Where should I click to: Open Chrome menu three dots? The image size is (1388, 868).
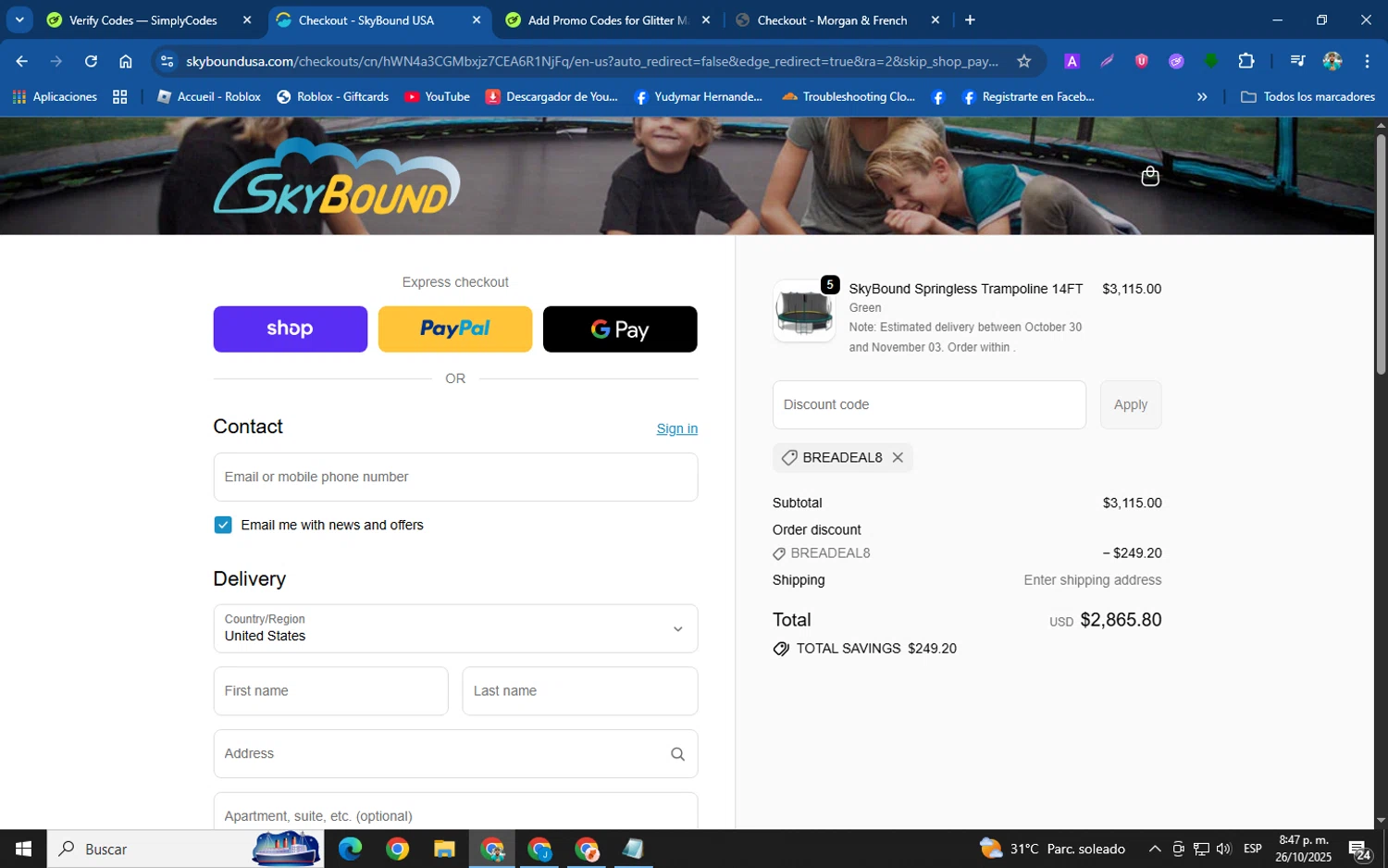[x=1367, y=61]
